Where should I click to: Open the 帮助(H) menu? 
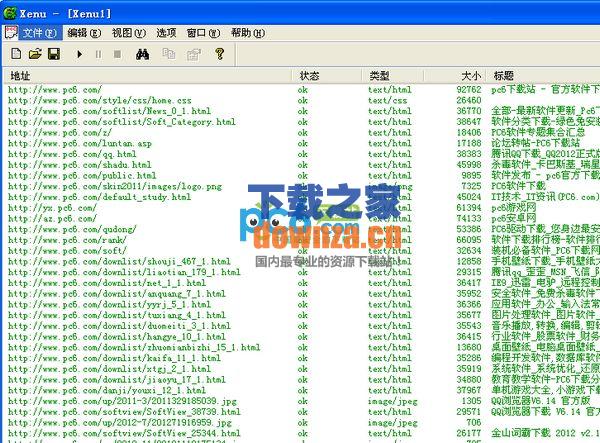tap(248, 33)
